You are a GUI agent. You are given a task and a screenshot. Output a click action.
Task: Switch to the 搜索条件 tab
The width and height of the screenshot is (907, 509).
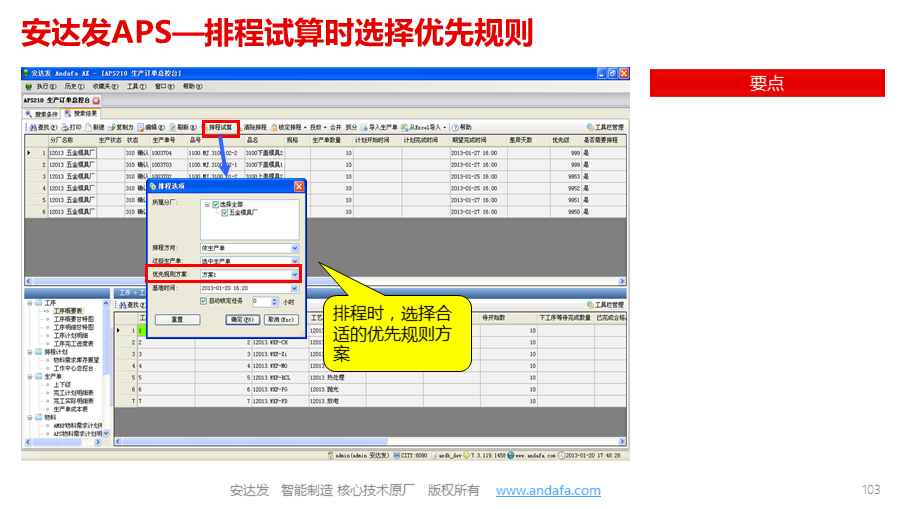pyautogui.click(x=42, y=114)
